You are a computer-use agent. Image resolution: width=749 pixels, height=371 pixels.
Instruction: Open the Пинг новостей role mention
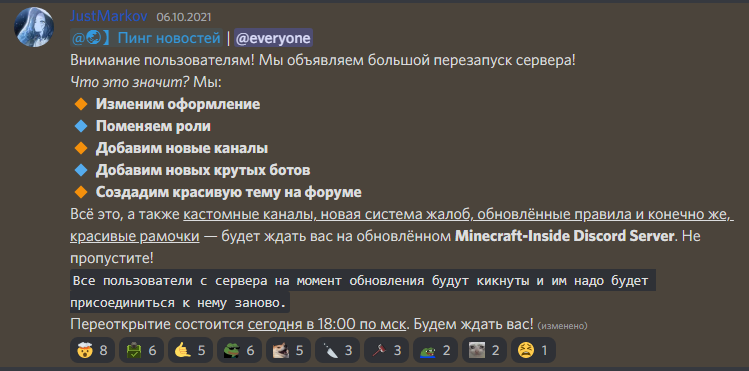(x=146, y=38)
